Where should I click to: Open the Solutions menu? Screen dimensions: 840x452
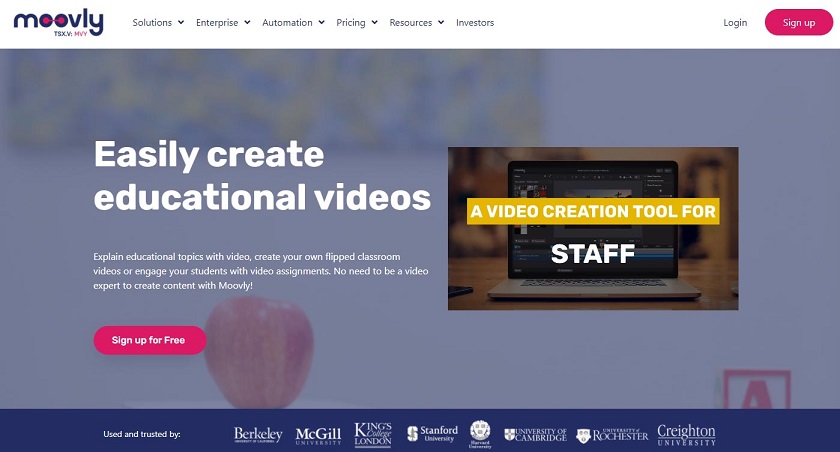coord(152,22)
